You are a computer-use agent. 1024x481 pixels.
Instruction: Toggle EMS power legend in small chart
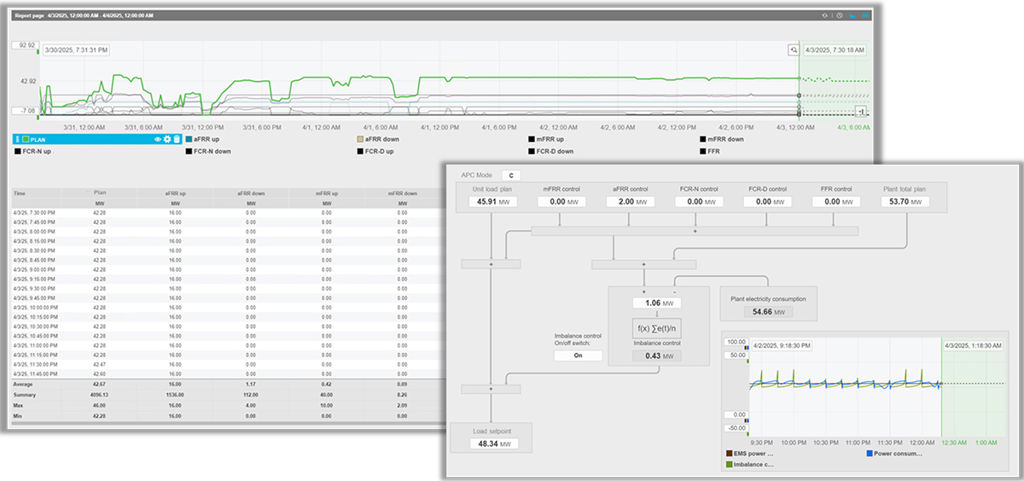point(749,453)
